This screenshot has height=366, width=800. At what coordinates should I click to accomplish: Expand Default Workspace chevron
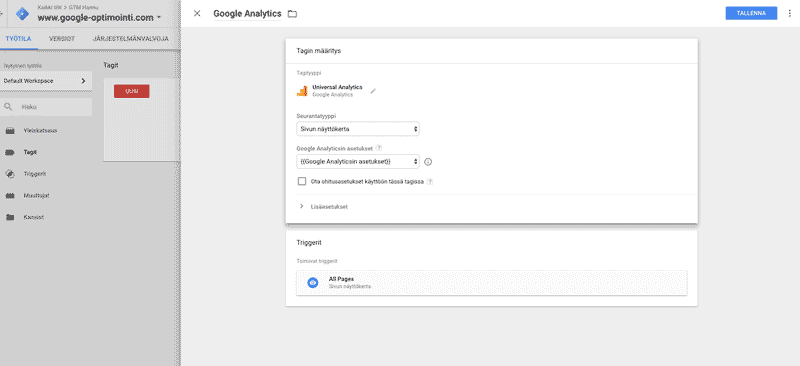pos(83,81)
